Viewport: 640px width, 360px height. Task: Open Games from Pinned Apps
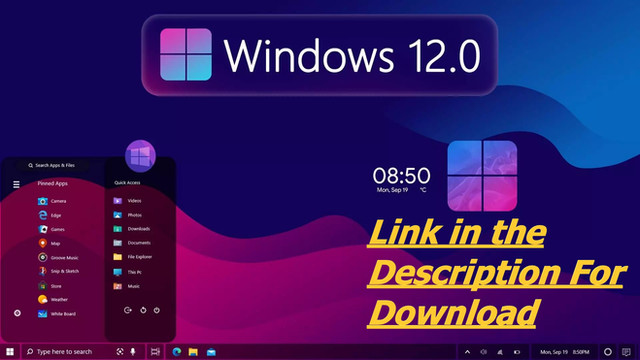tap(51, 229)
